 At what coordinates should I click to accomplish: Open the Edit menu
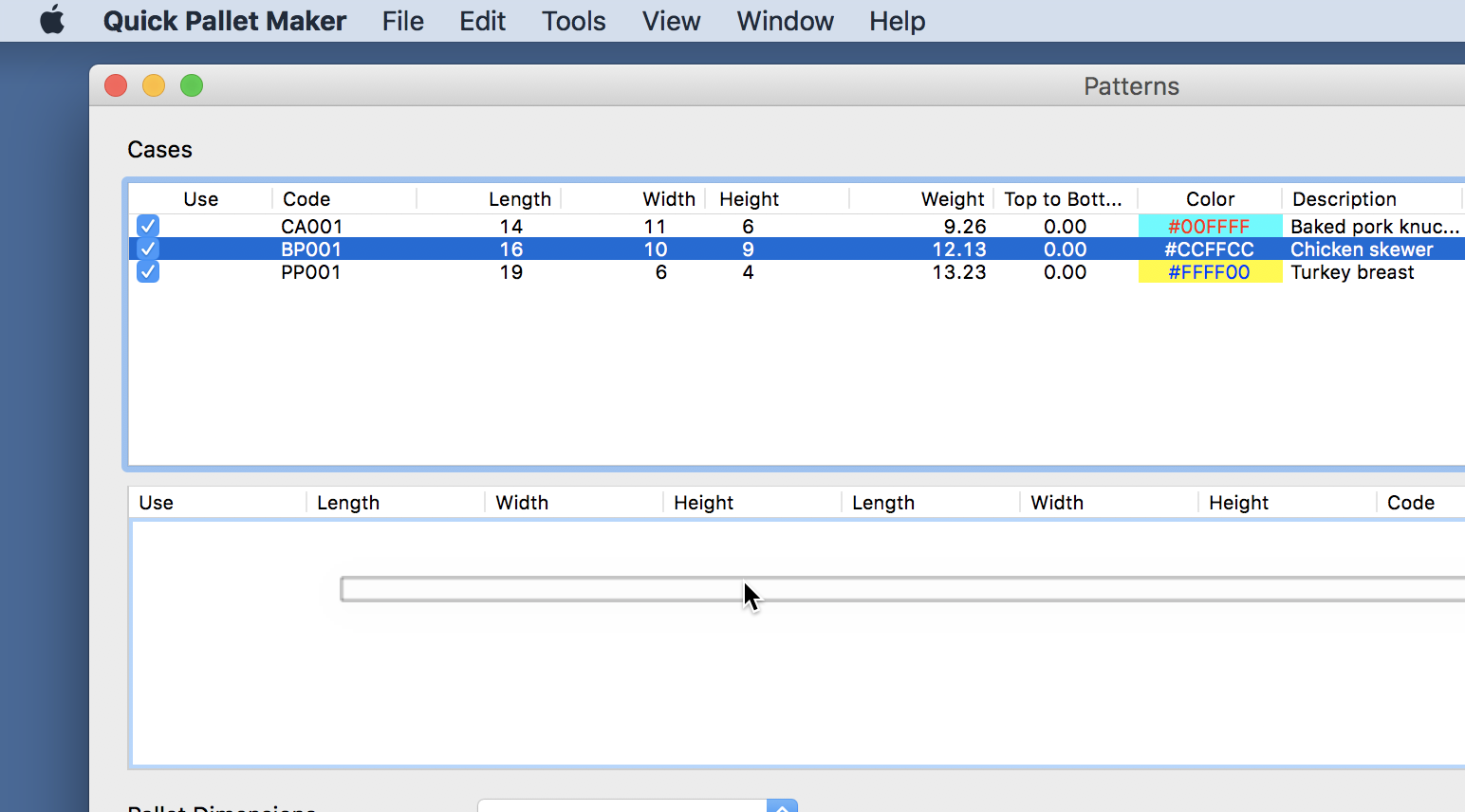tap(483, 21)
